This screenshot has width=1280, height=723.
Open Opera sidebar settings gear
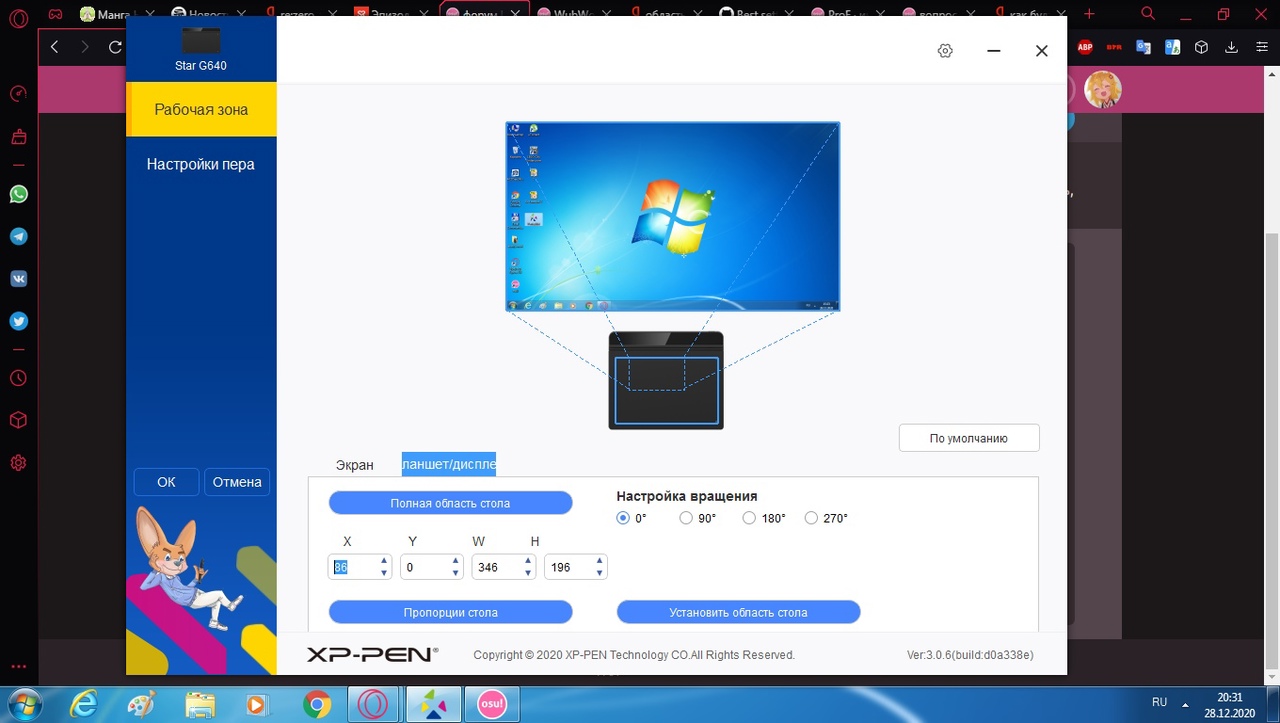(18, 463)
